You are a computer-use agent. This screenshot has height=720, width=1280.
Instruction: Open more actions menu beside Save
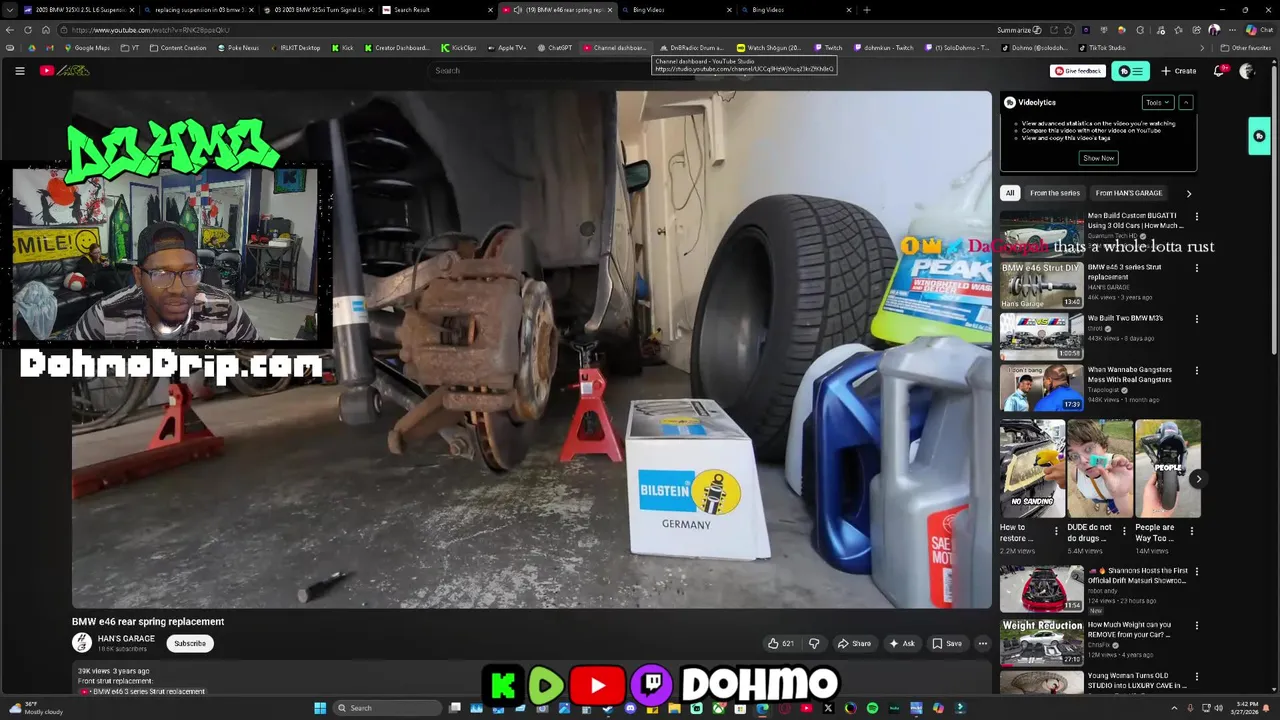(x=983, y=644)
